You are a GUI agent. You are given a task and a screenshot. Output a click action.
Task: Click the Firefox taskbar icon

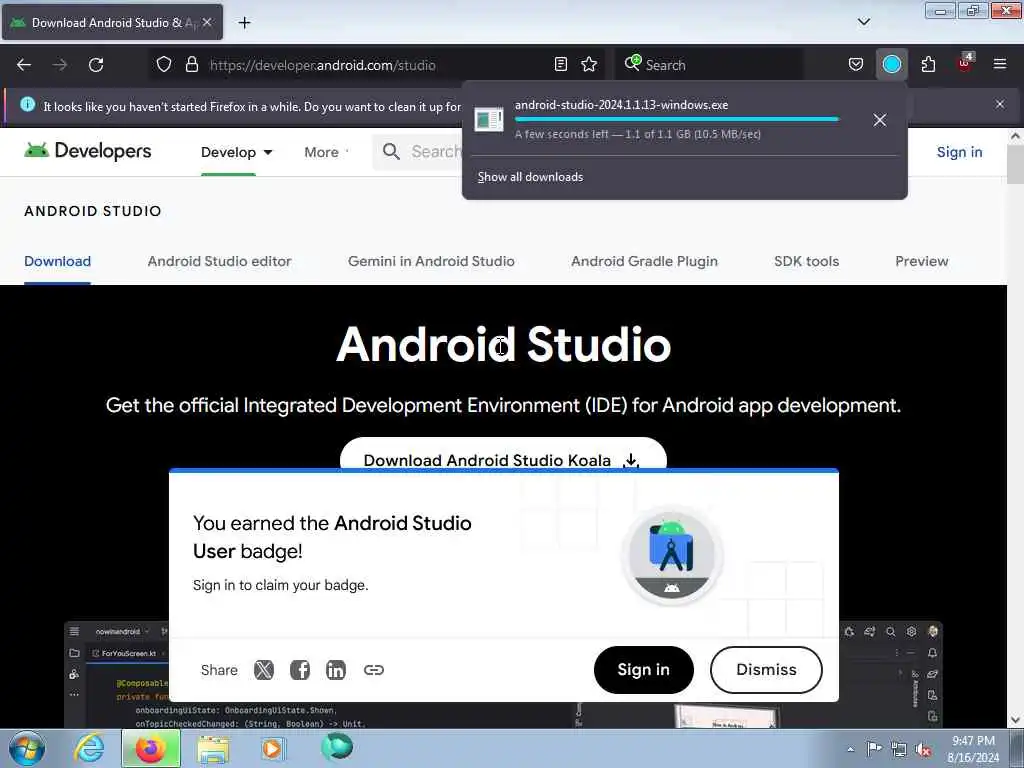151,748
